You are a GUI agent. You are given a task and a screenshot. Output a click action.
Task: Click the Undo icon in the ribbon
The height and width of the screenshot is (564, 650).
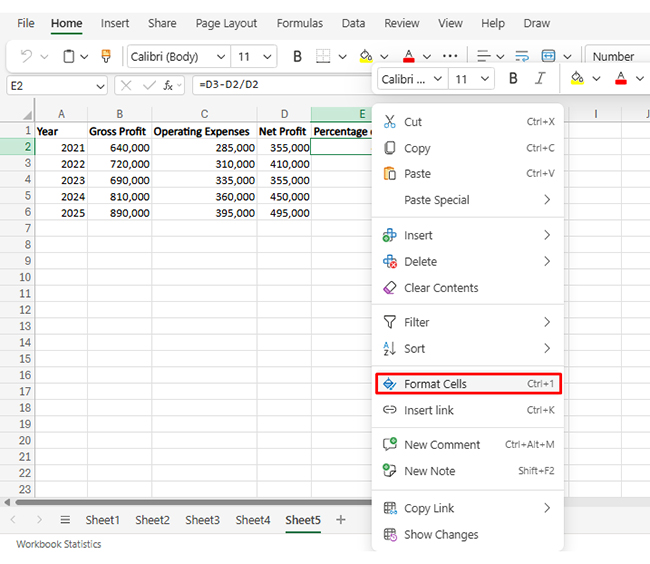[x=26, y=56]
